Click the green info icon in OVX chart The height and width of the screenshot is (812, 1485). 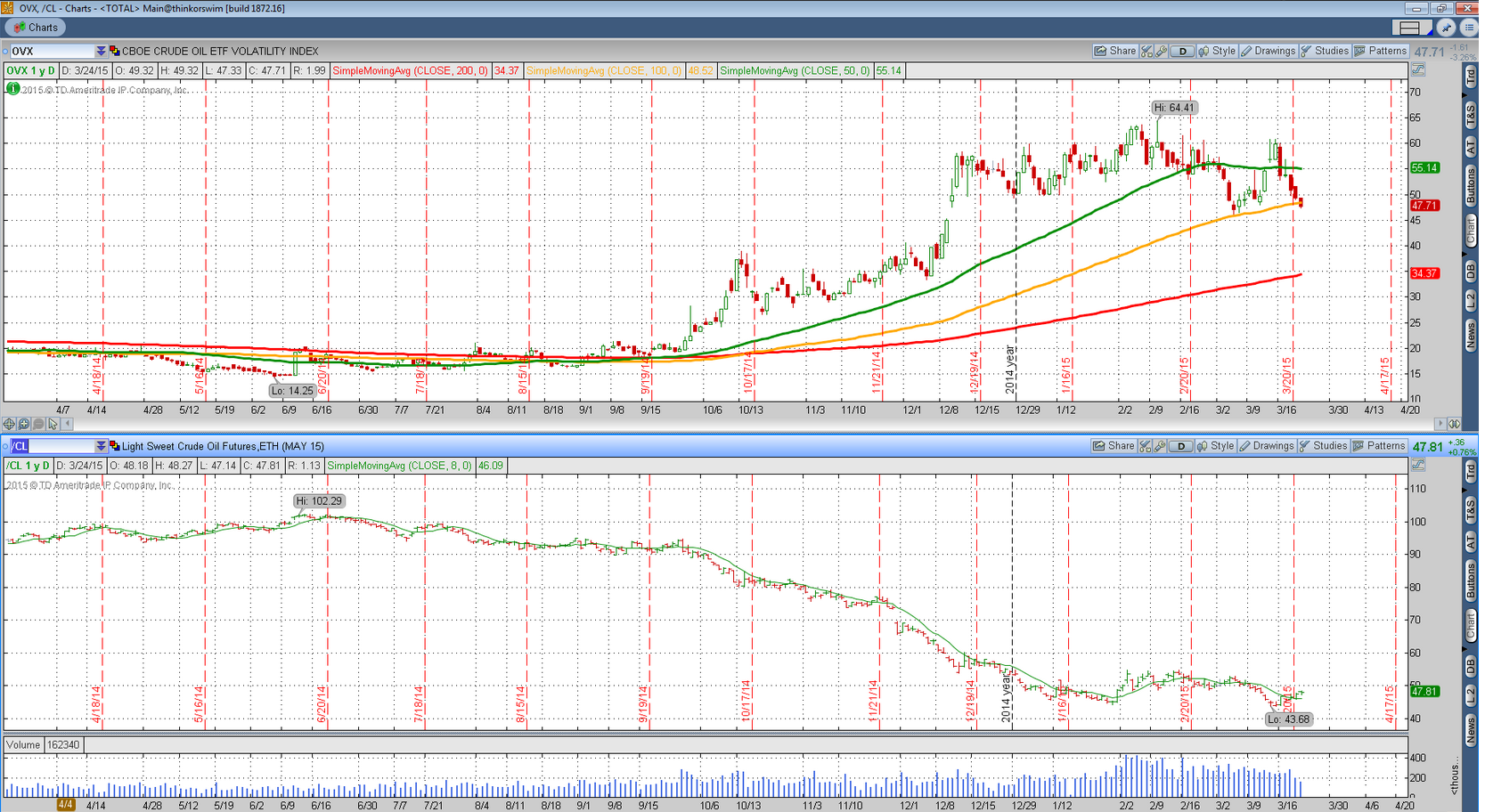pyautogui.click(x=12, y=88)
